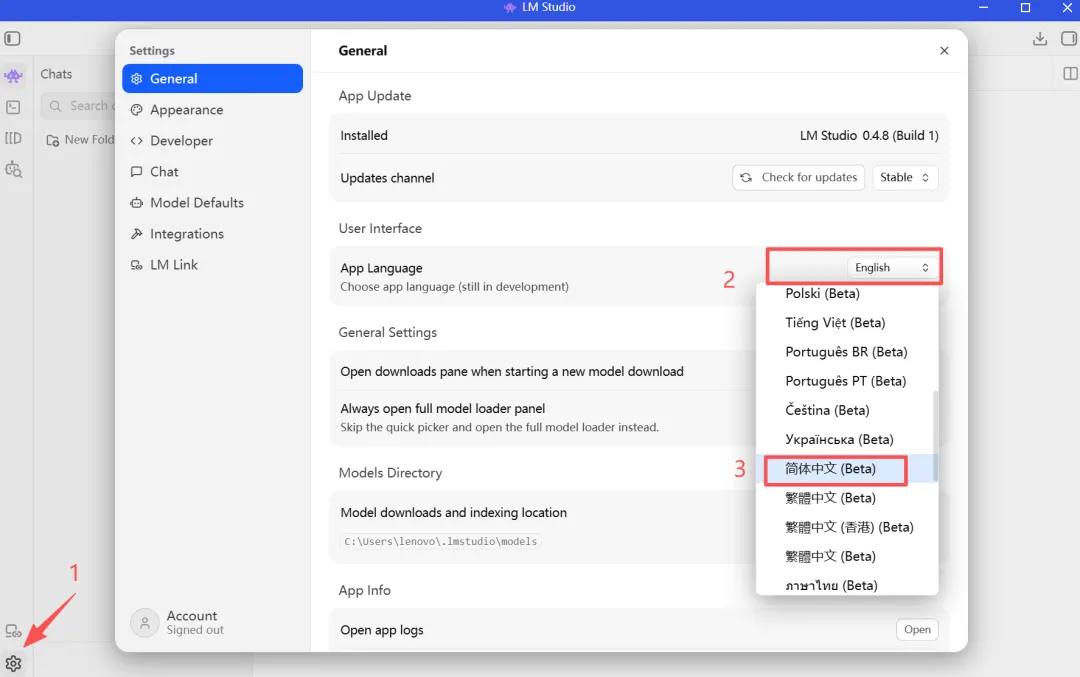Open the English app language dropdown
Viewport: 1080px width, 677px height.
[x=891, y=267]
